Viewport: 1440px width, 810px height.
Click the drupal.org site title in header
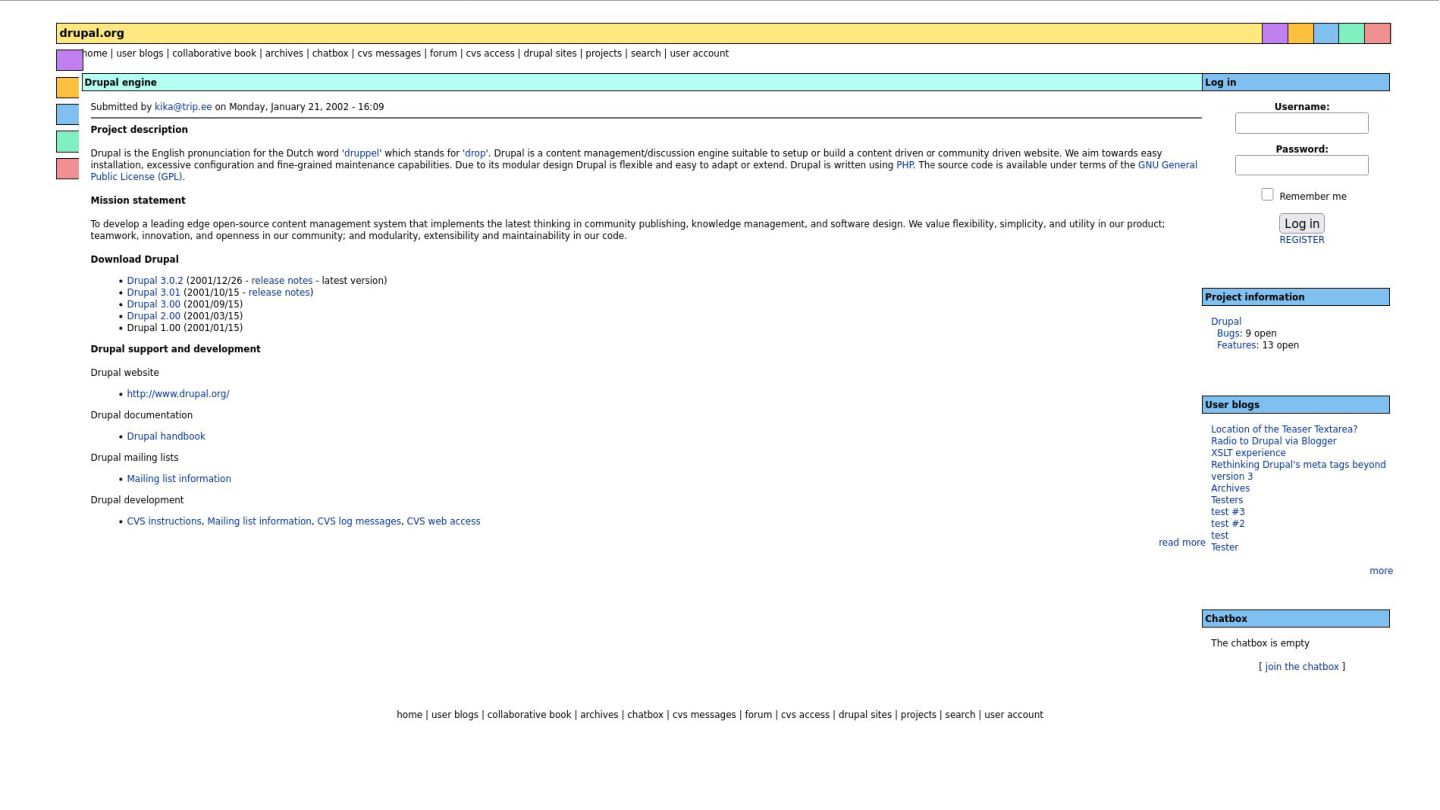(91, 33)
